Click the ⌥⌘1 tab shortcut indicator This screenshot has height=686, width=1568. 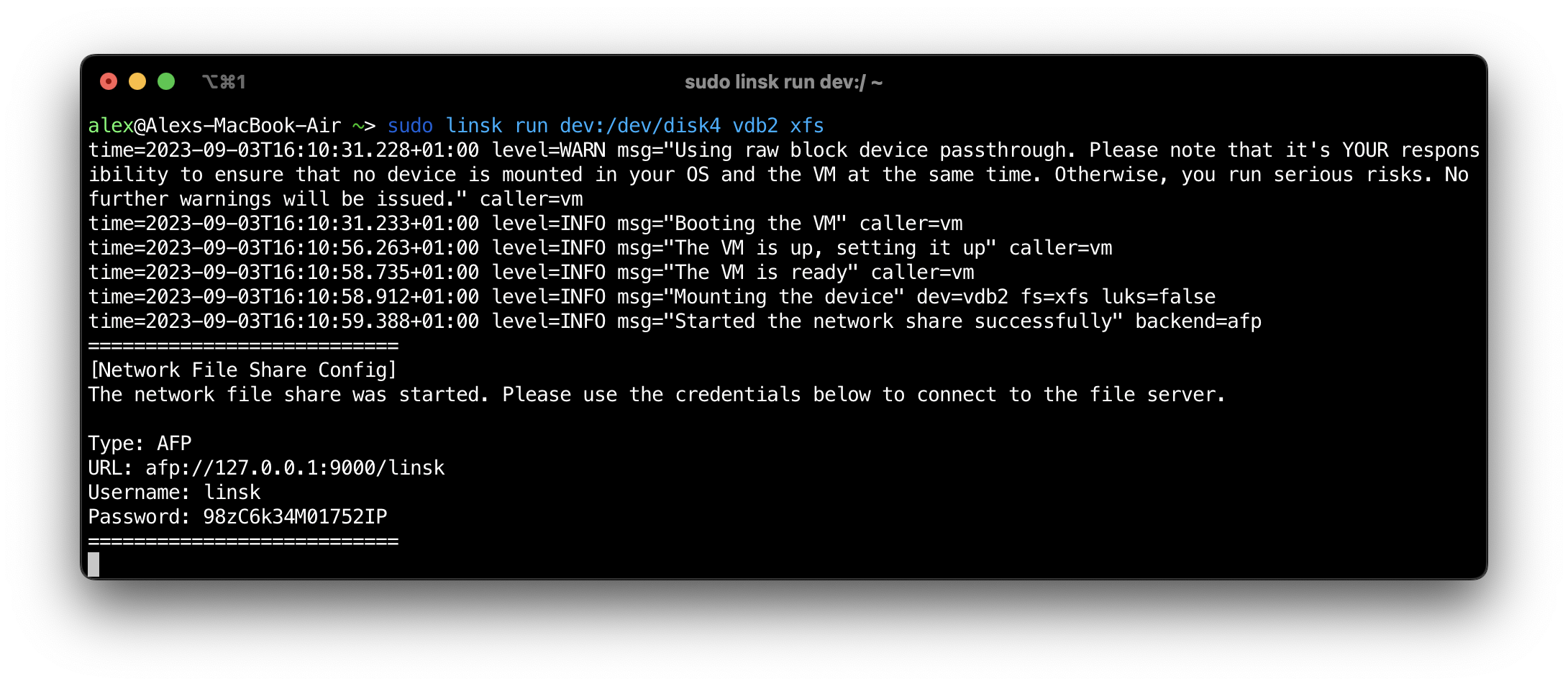[x=224, y=81]
